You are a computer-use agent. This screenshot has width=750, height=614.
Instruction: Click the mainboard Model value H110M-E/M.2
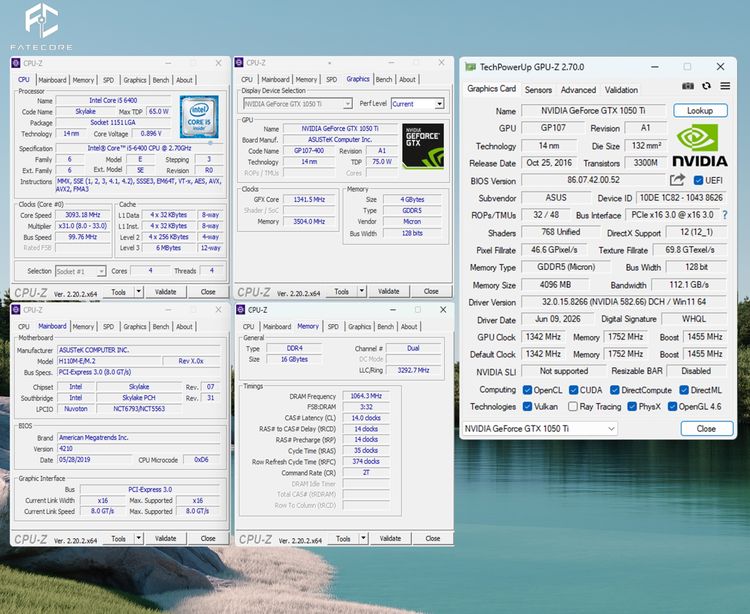(109, 361)
